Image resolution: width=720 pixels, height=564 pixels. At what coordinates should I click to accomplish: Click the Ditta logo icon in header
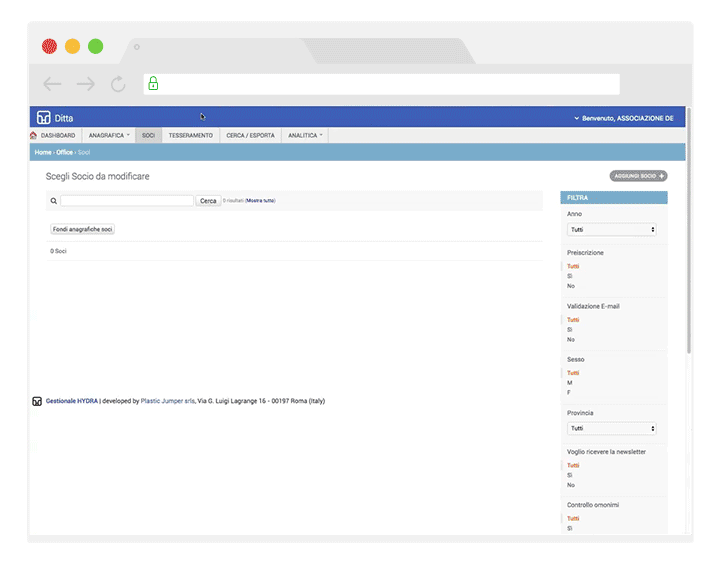(x=43, y=118)
